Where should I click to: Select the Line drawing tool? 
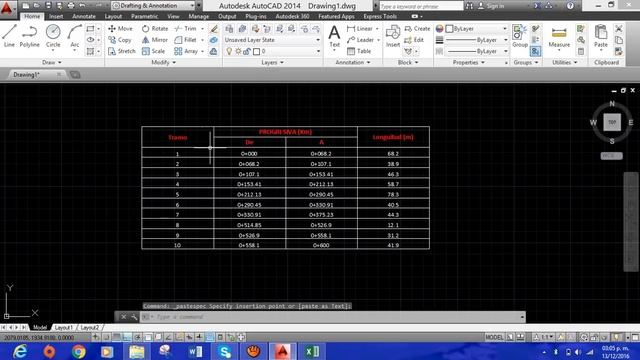[9, 36]
